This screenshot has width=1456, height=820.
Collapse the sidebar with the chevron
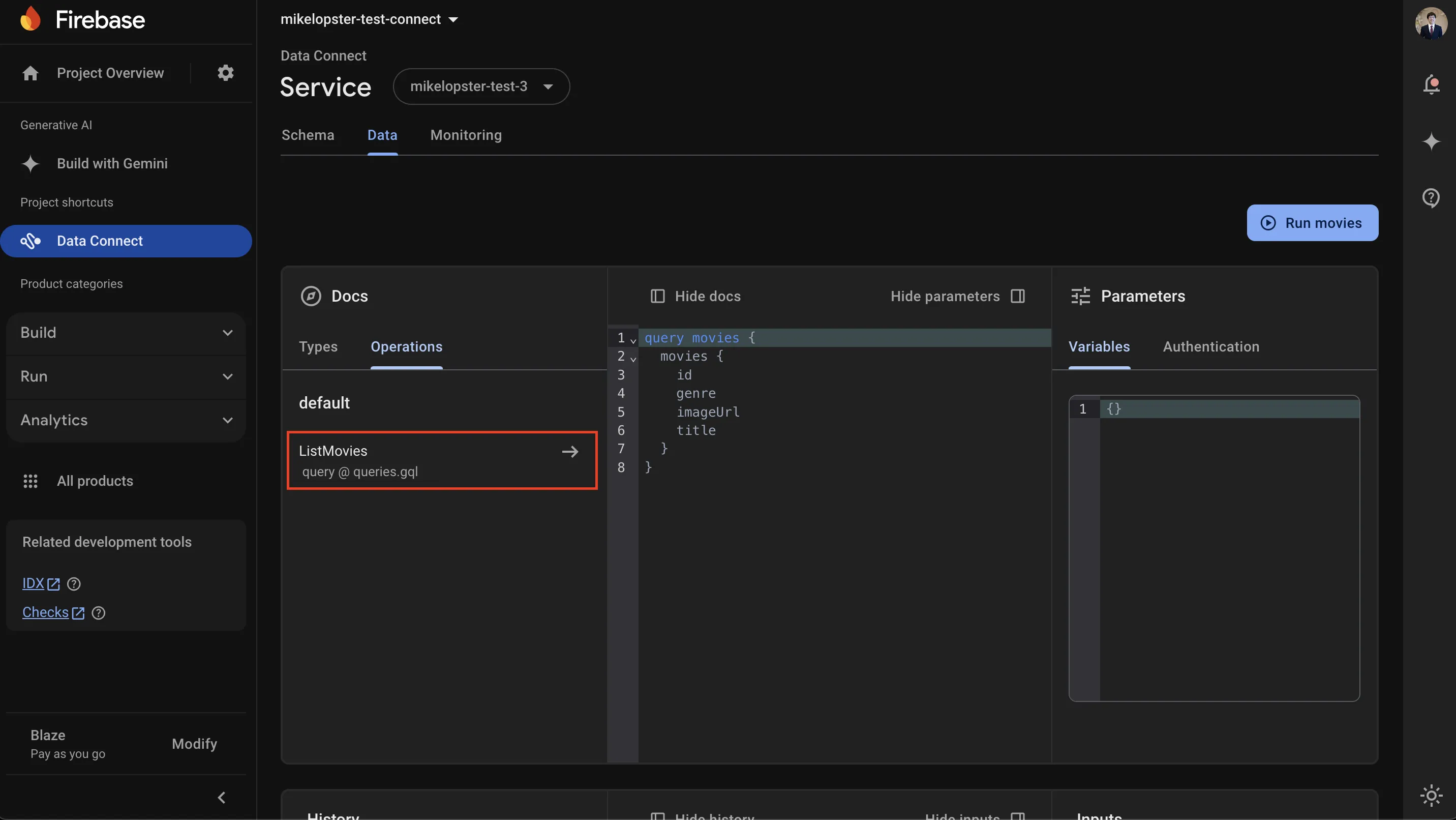tap(222, 798)
